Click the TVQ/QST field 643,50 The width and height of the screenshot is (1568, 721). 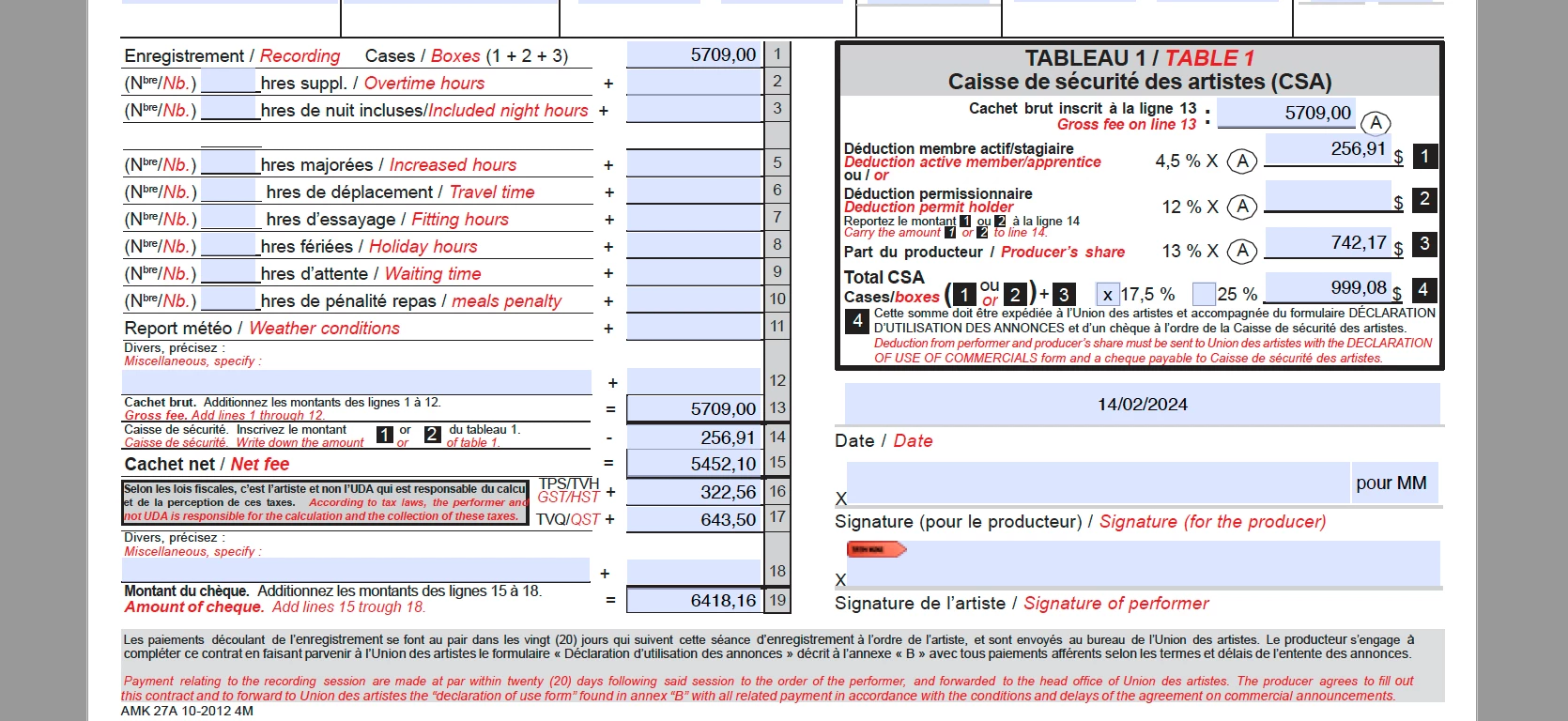click(x=694, y=518)
